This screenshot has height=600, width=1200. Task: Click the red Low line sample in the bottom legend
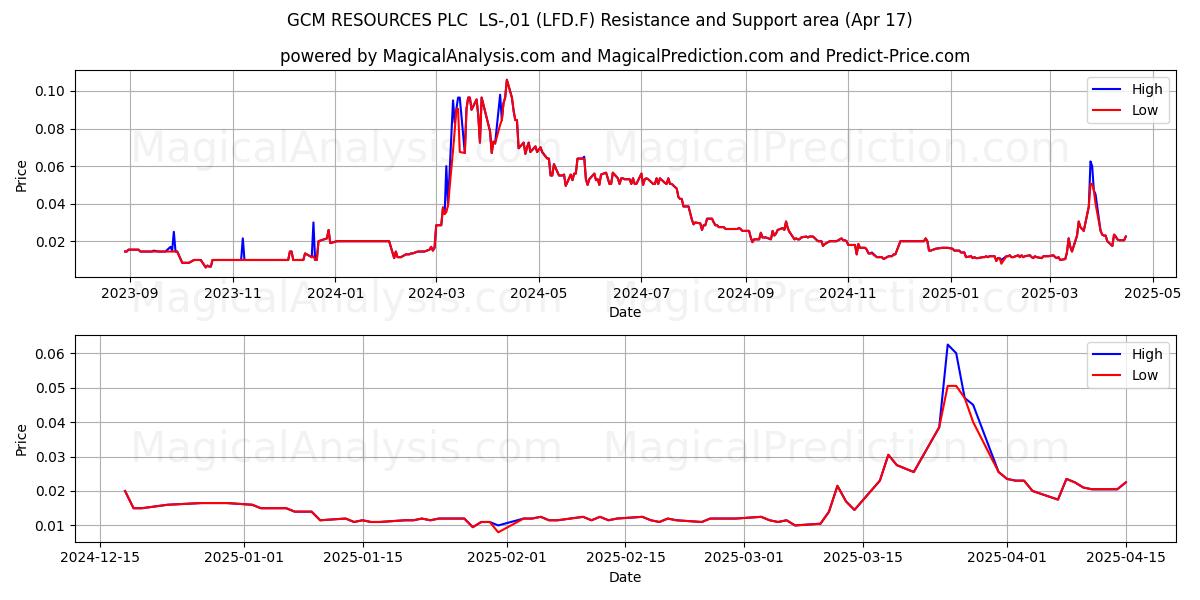[1108, 377]
